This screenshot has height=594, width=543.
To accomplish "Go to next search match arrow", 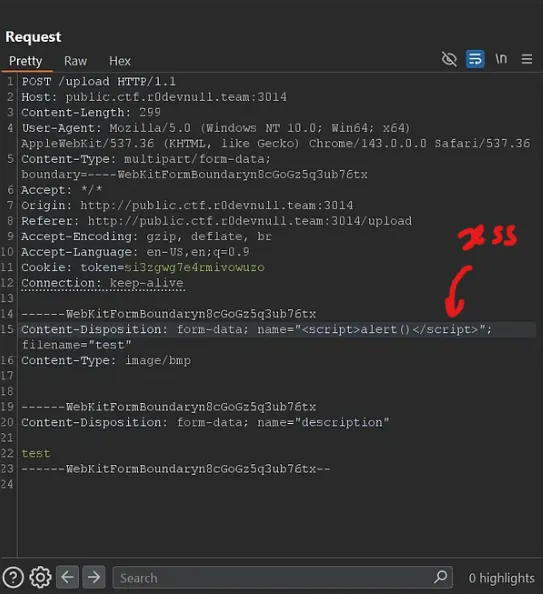I will (94, 577).
